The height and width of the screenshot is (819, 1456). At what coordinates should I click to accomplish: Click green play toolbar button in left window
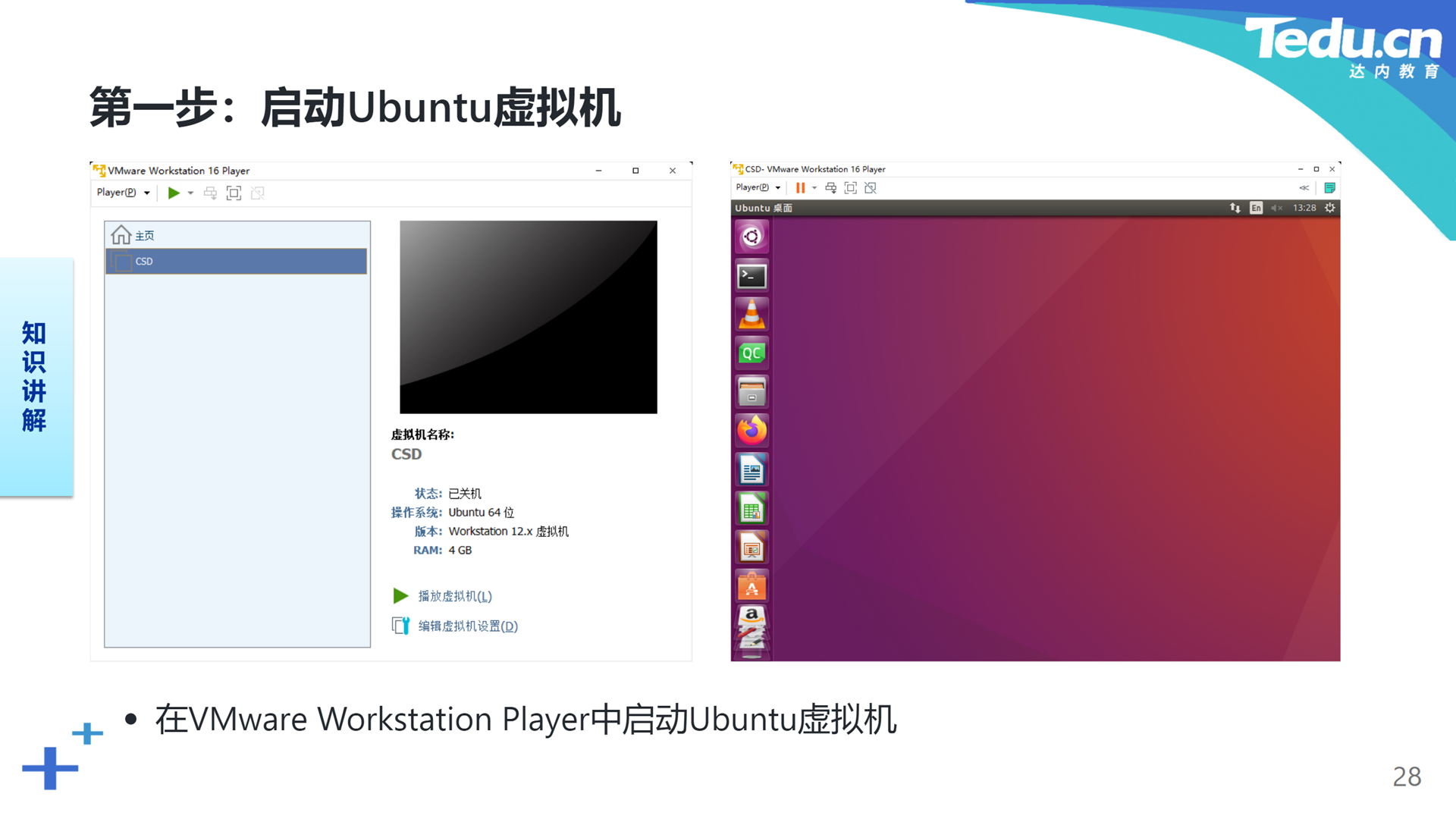click(174, 193)
